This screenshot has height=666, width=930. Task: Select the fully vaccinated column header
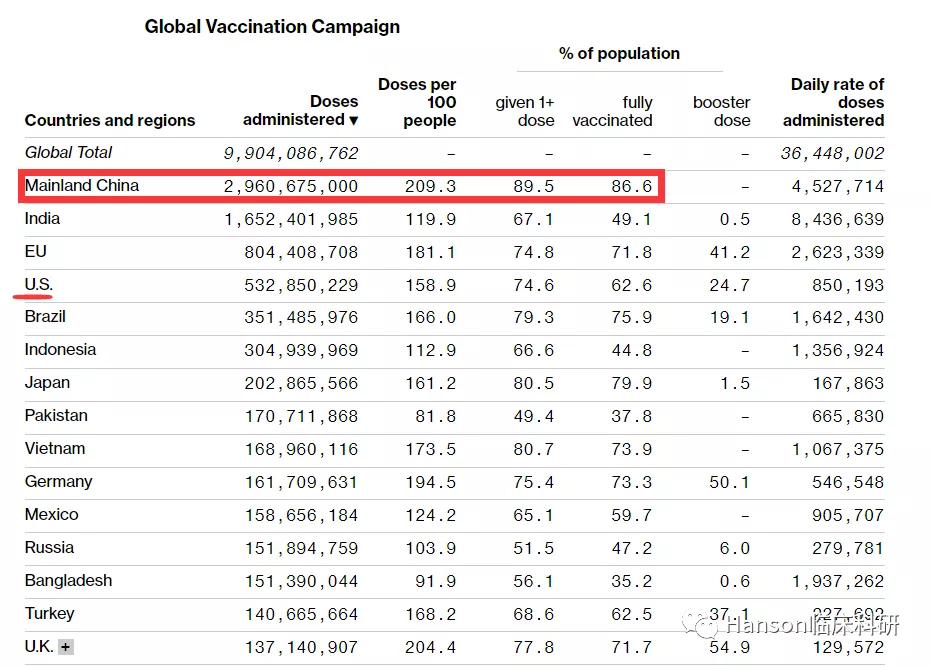pyautogui.click(x=613, y=111)
